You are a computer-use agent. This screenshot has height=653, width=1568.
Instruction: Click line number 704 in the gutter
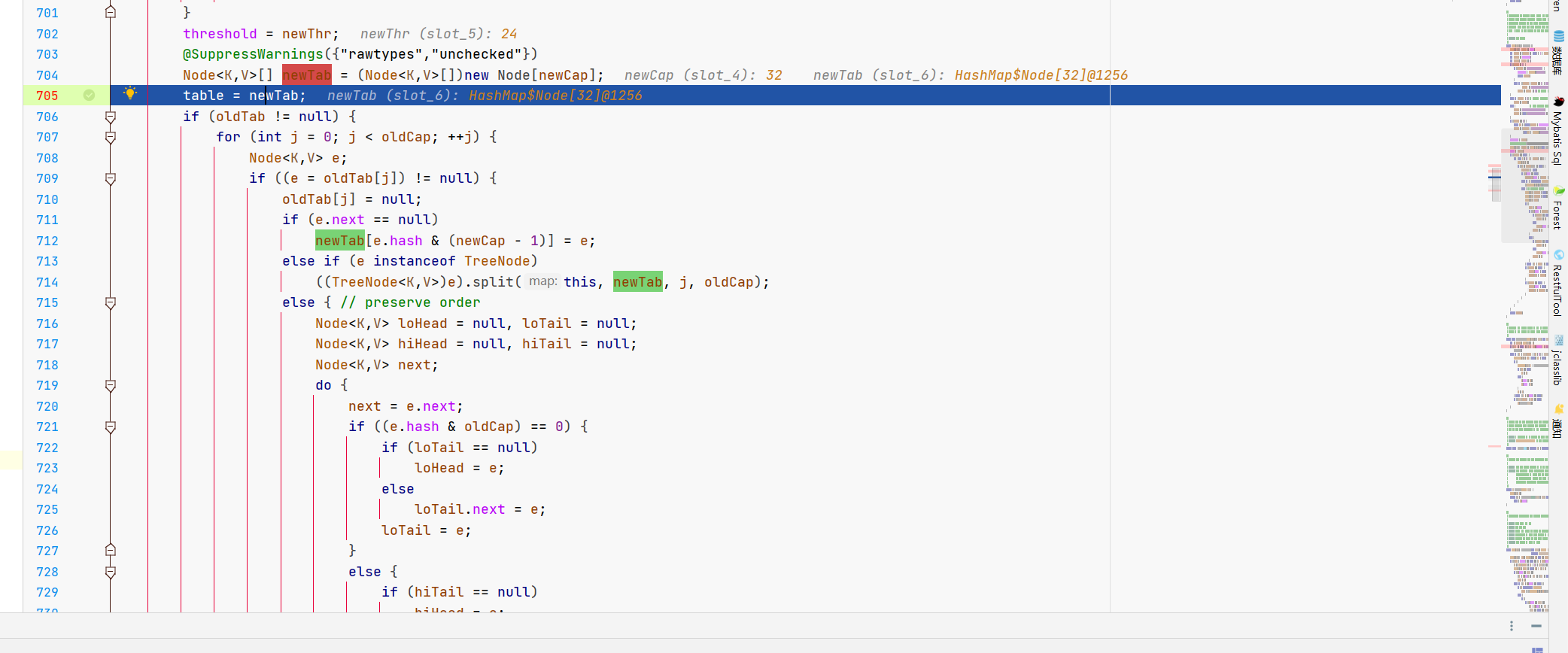click(x=47, y=75)
